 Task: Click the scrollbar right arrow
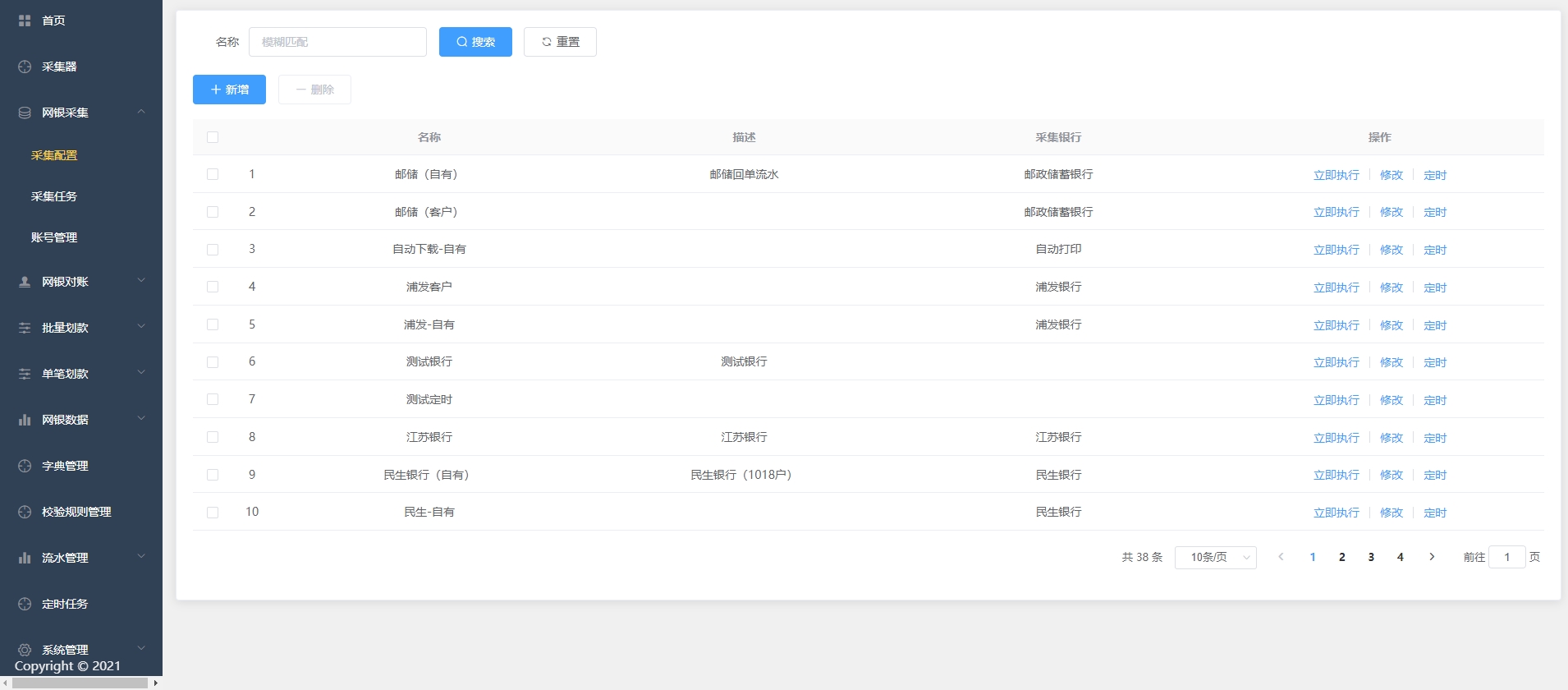[156, 683]
